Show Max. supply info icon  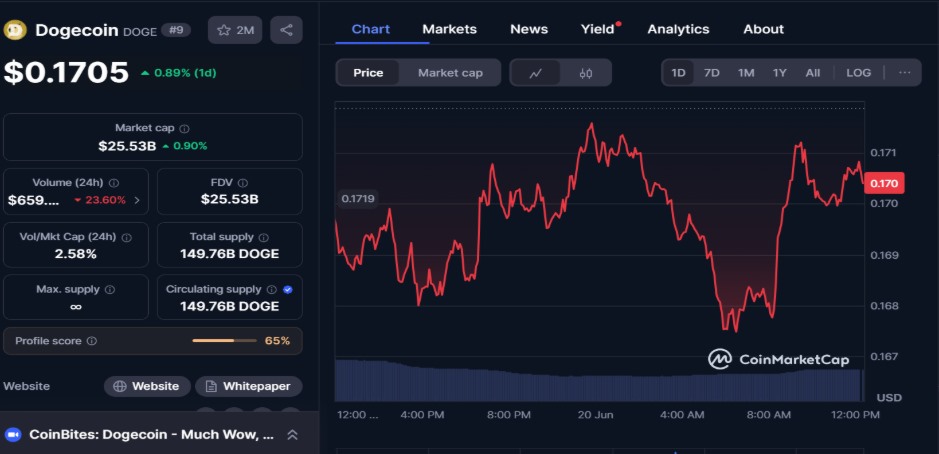click(110, 289)
